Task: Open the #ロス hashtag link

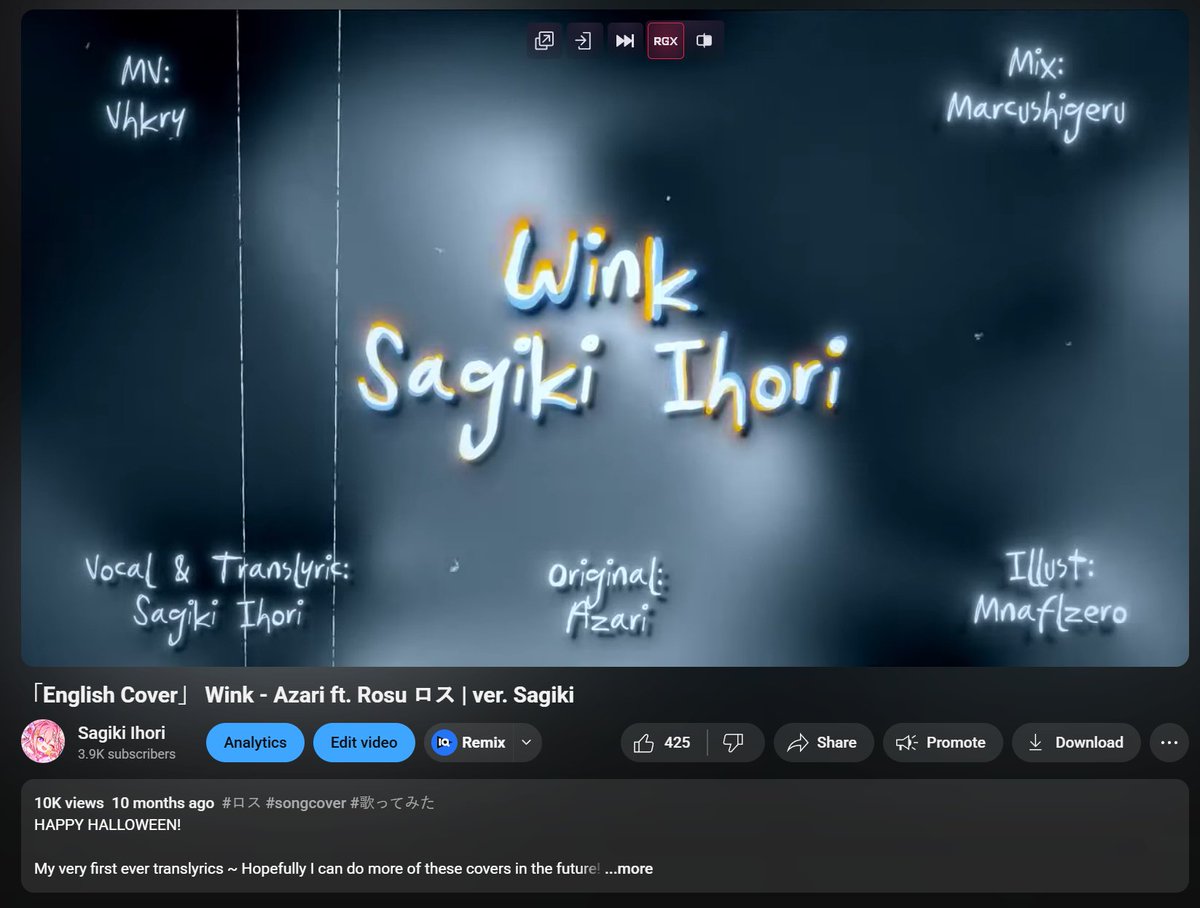Action: (243, 802)
